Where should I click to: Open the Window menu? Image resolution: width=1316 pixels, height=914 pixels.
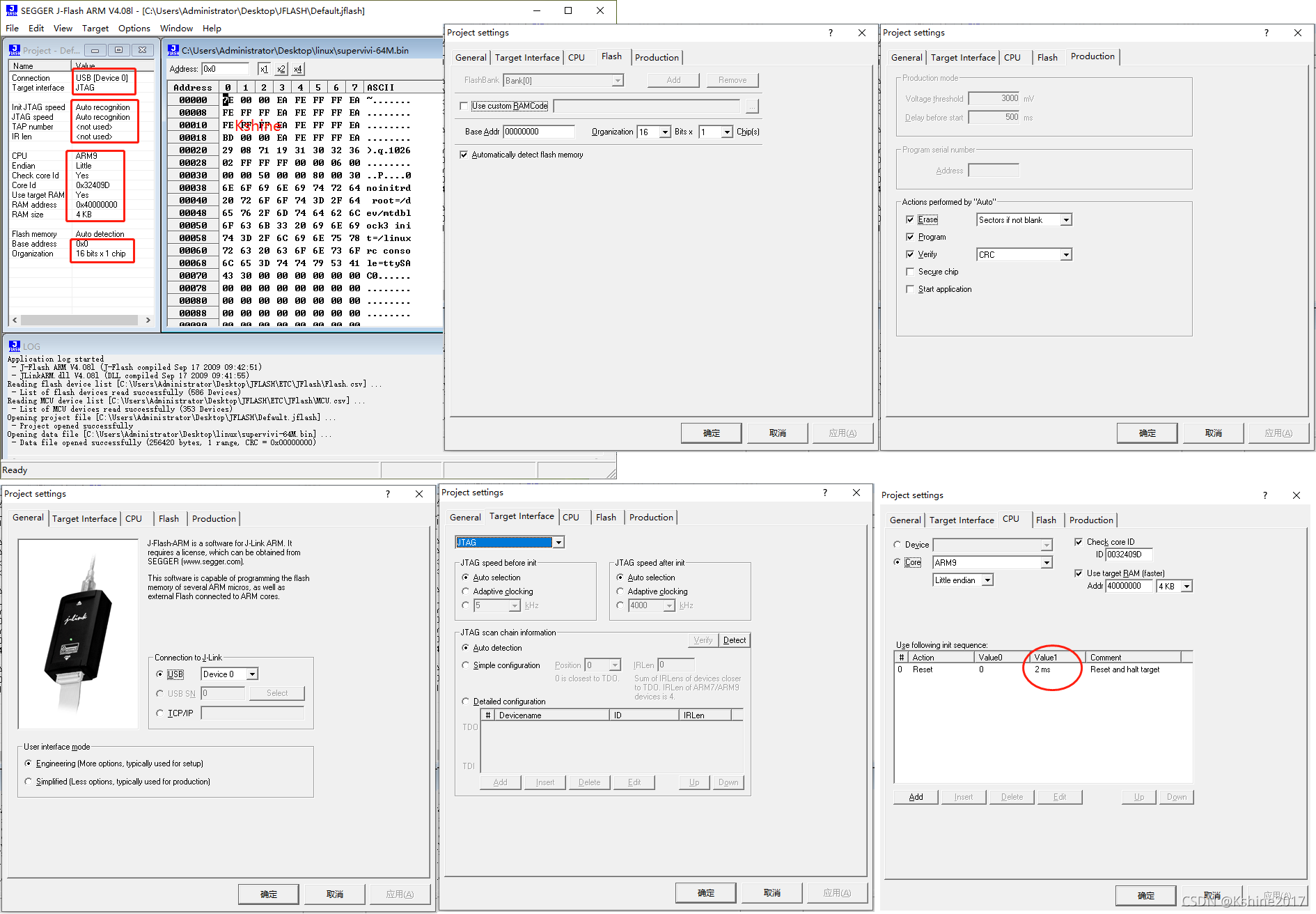click(176, 29)
